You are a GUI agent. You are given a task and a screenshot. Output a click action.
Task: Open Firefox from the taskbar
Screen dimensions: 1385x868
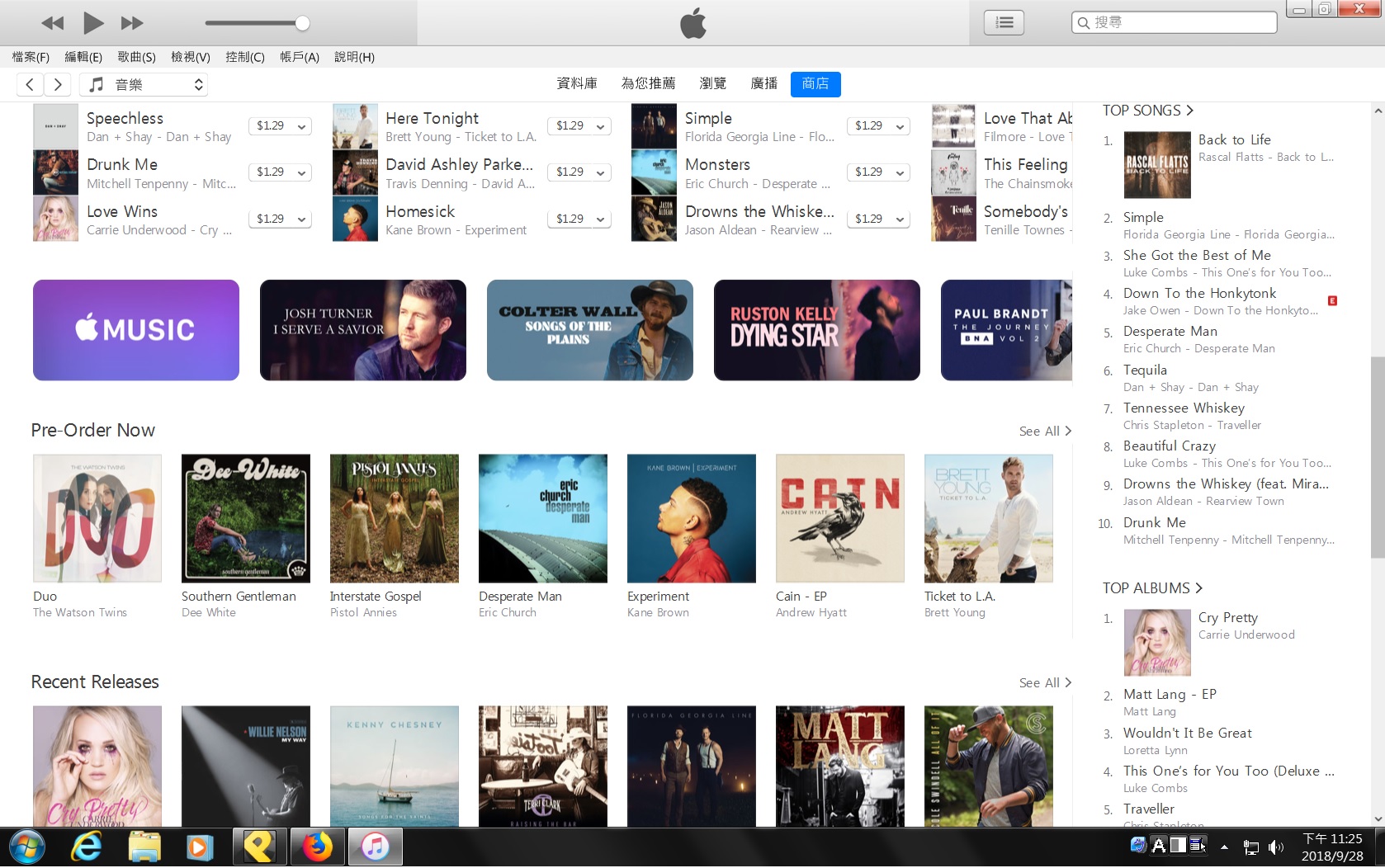coord(317,847)
